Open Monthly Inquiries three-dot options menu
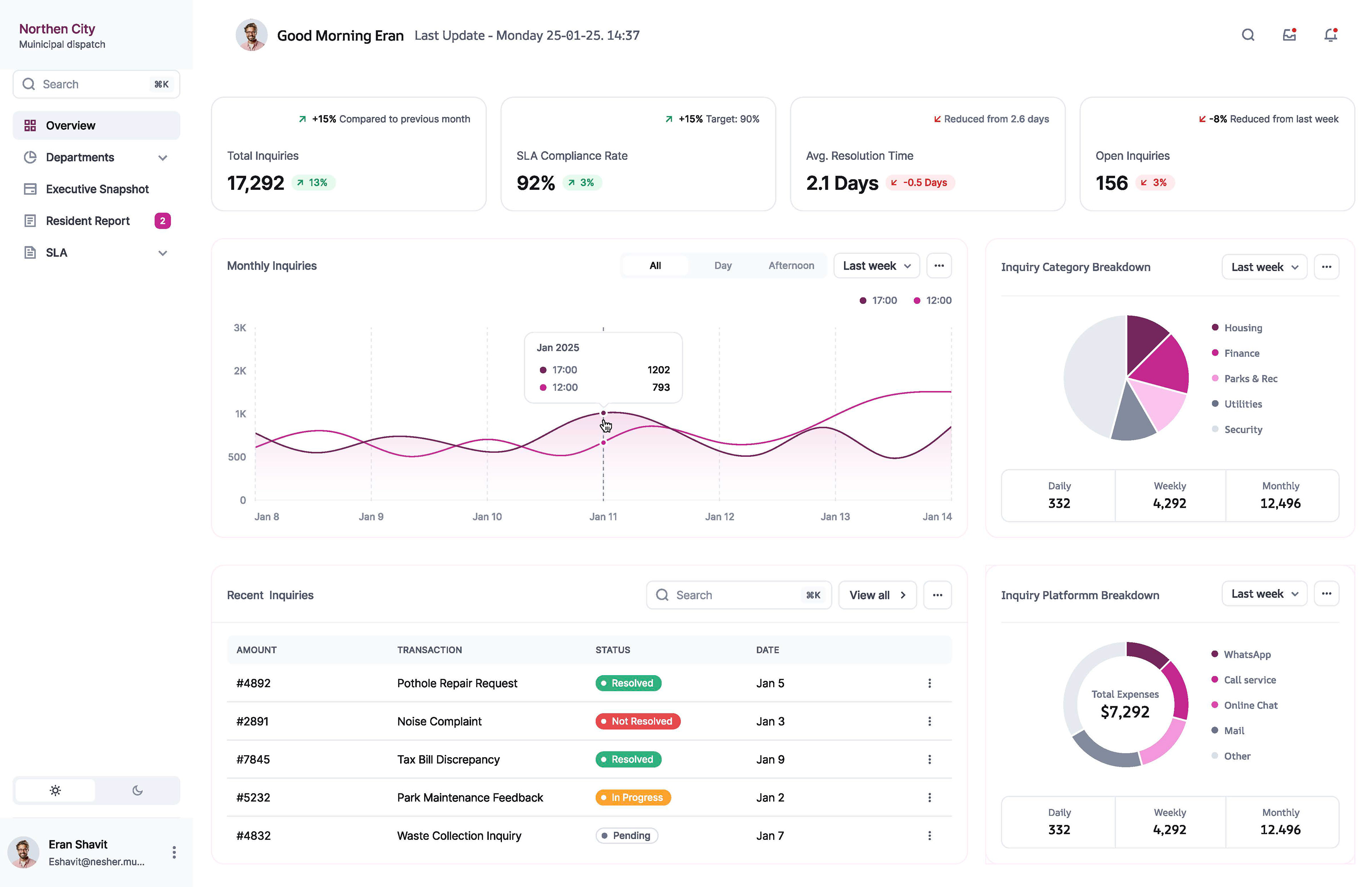 939,266
